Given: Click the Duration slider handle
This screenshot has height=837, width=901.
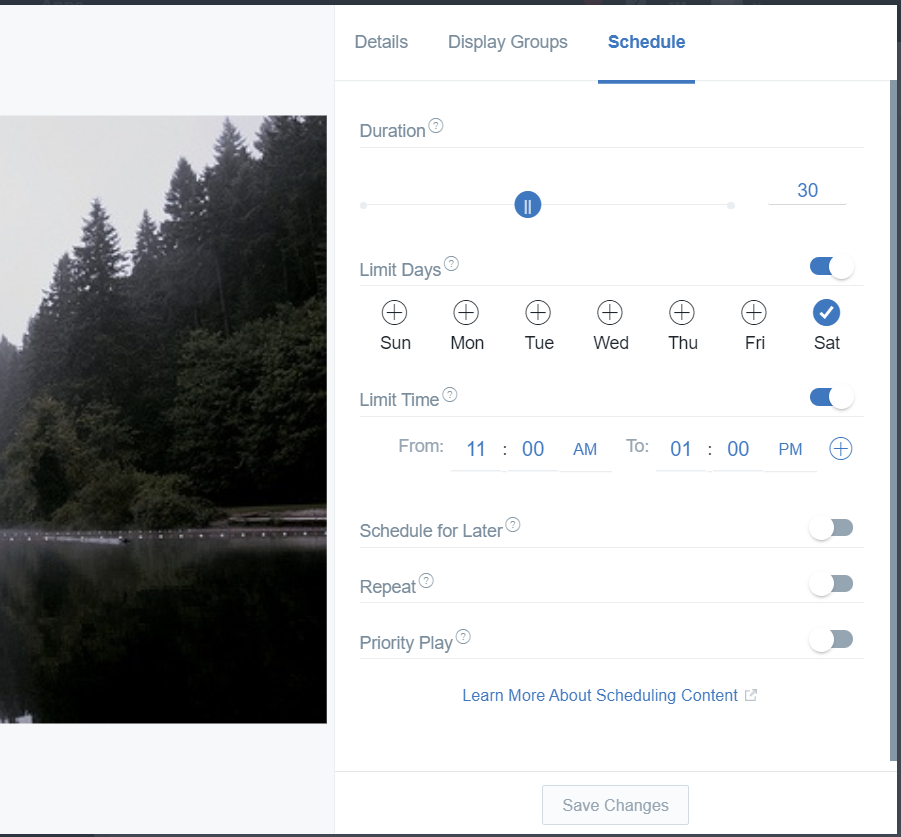Looking at the screenshot, I should 527,204.
